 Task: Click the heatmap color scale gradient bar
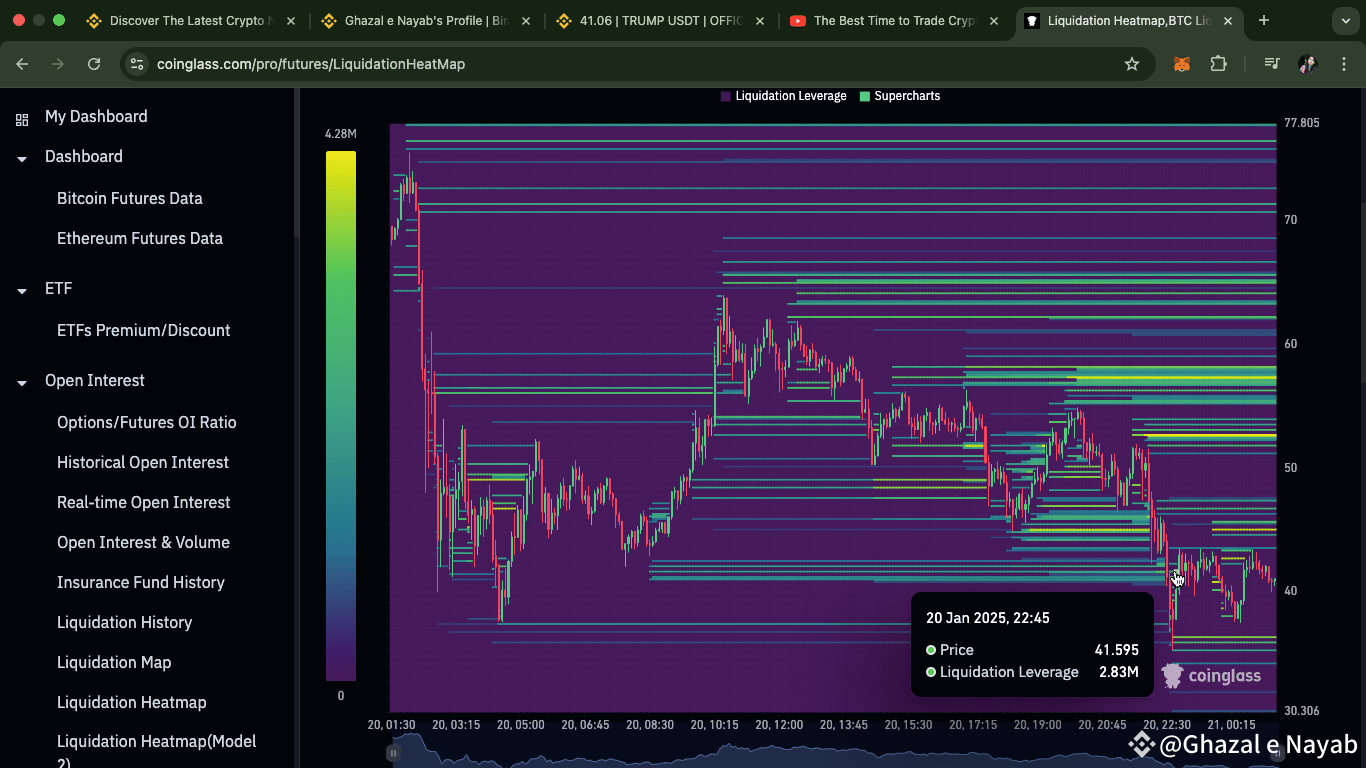pos(341,416)
